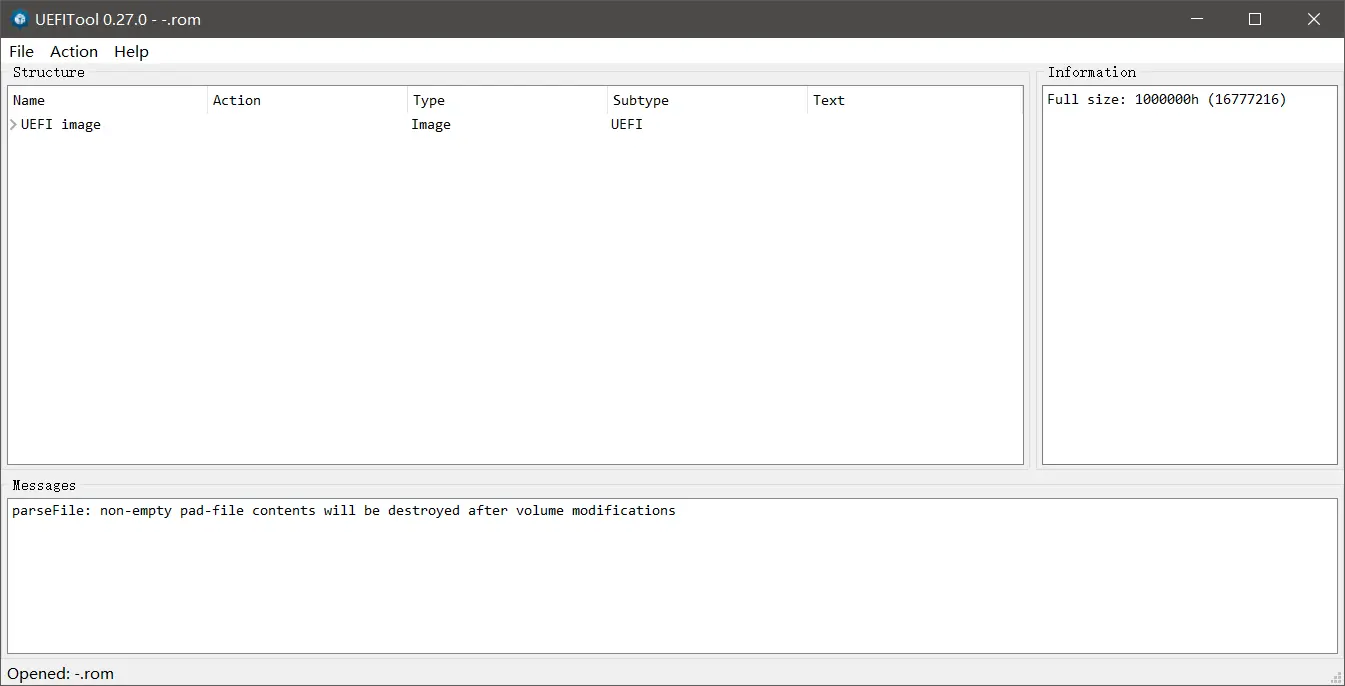Maximize the UEFITool window

pos(1255,19)
